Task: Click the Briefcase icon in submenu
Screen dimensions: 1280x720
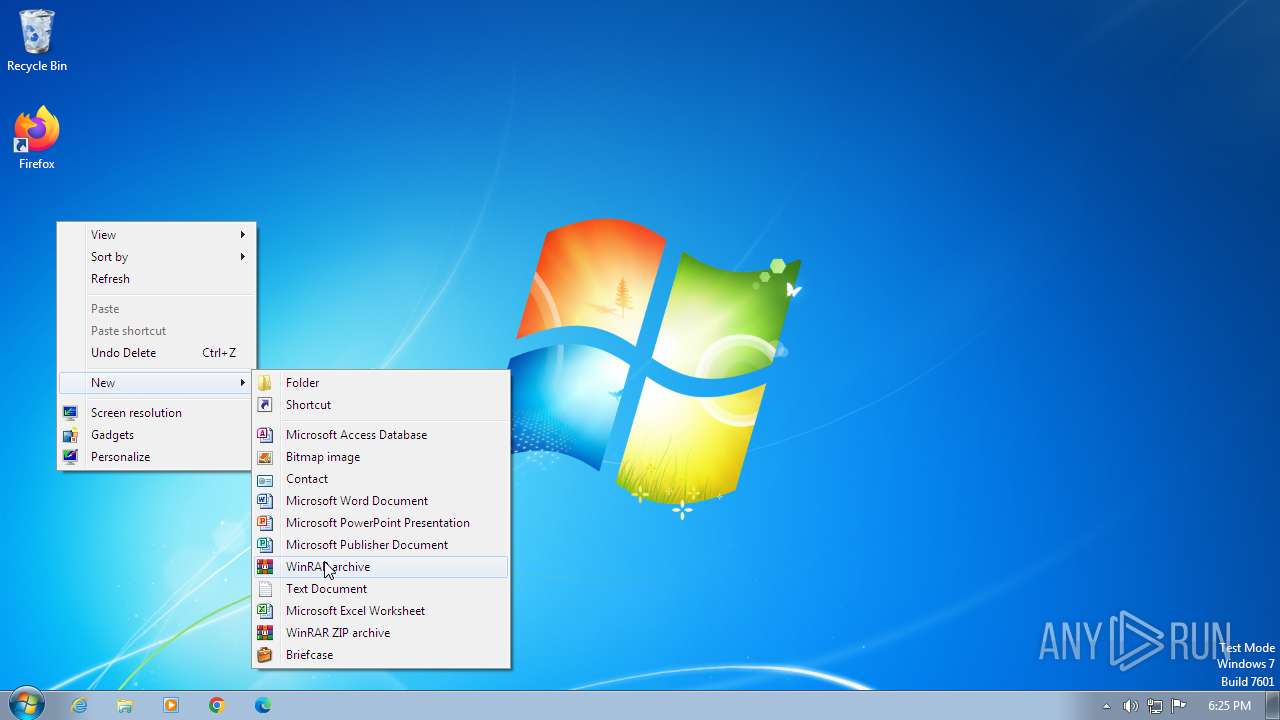Action: tap(265, 655)
